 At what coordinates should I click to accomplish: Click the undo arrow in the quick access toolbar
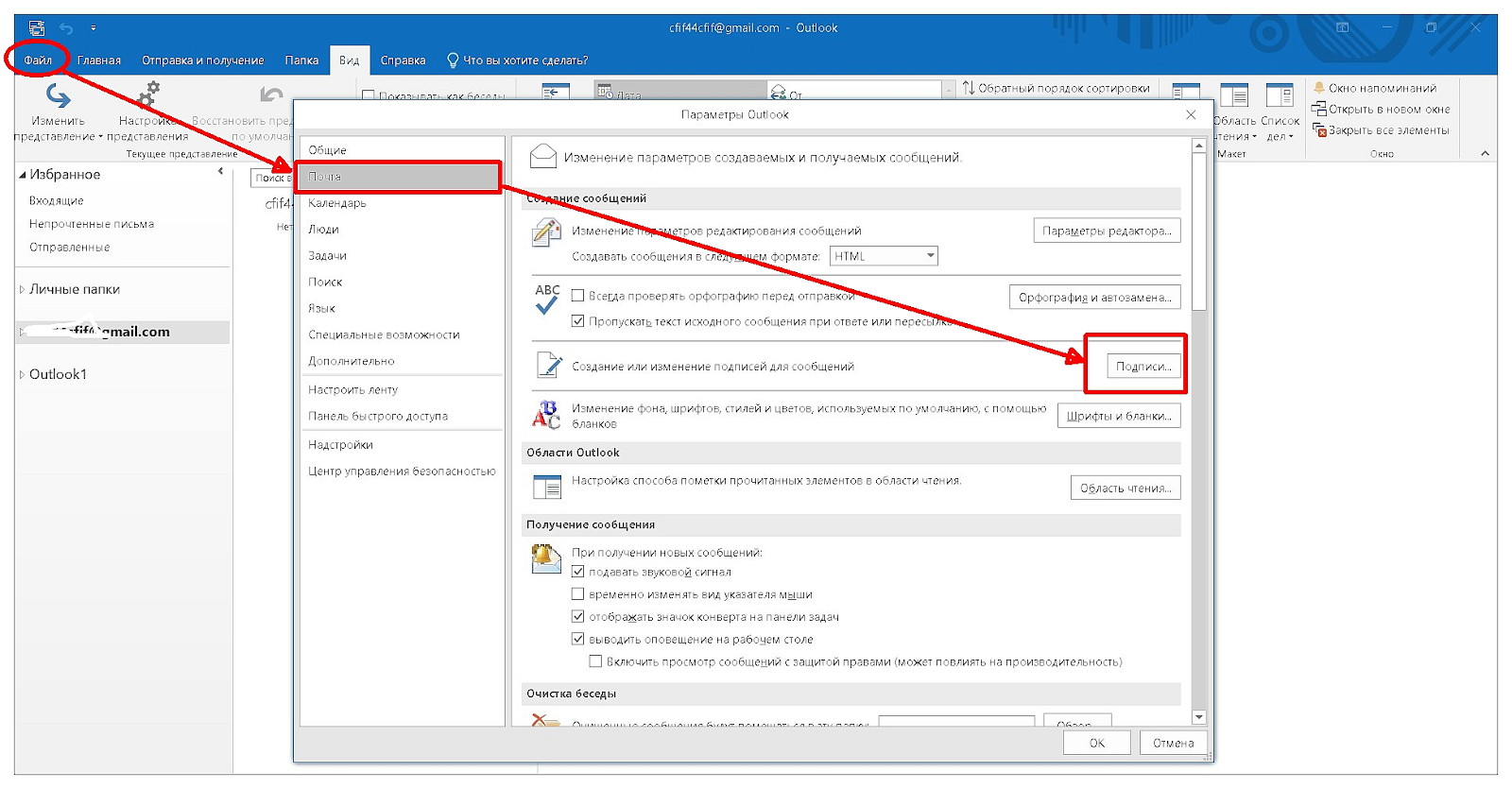click(66, 28)
